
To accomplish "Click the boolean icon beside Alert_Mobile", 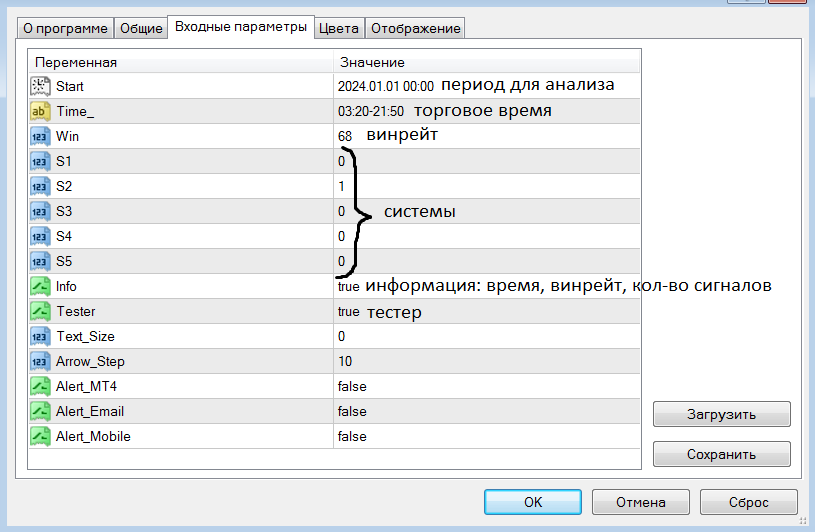I will [40, 436].
